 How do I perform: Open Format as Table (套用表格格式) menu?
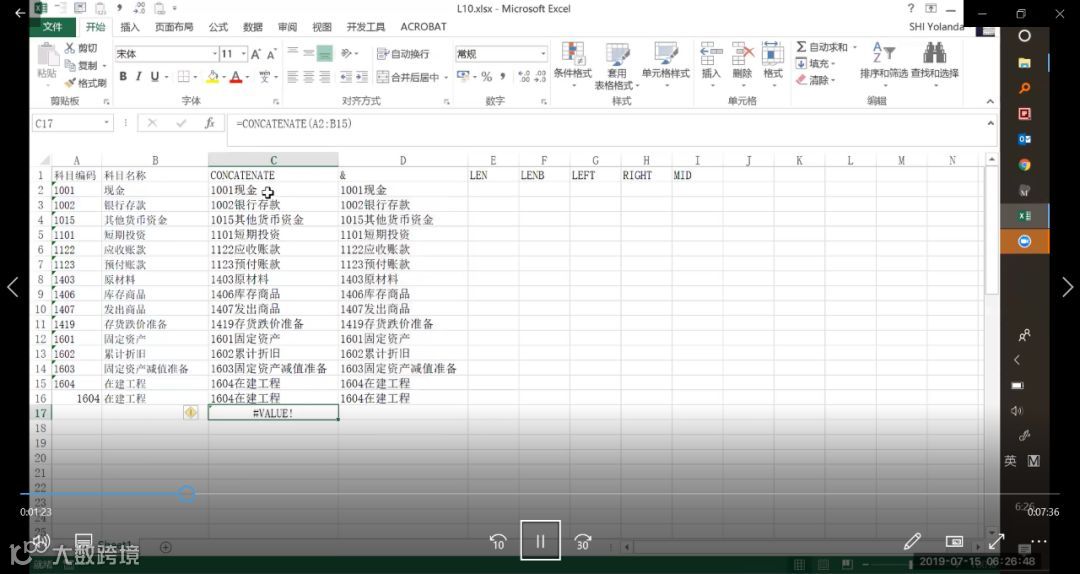click(617, 65)
